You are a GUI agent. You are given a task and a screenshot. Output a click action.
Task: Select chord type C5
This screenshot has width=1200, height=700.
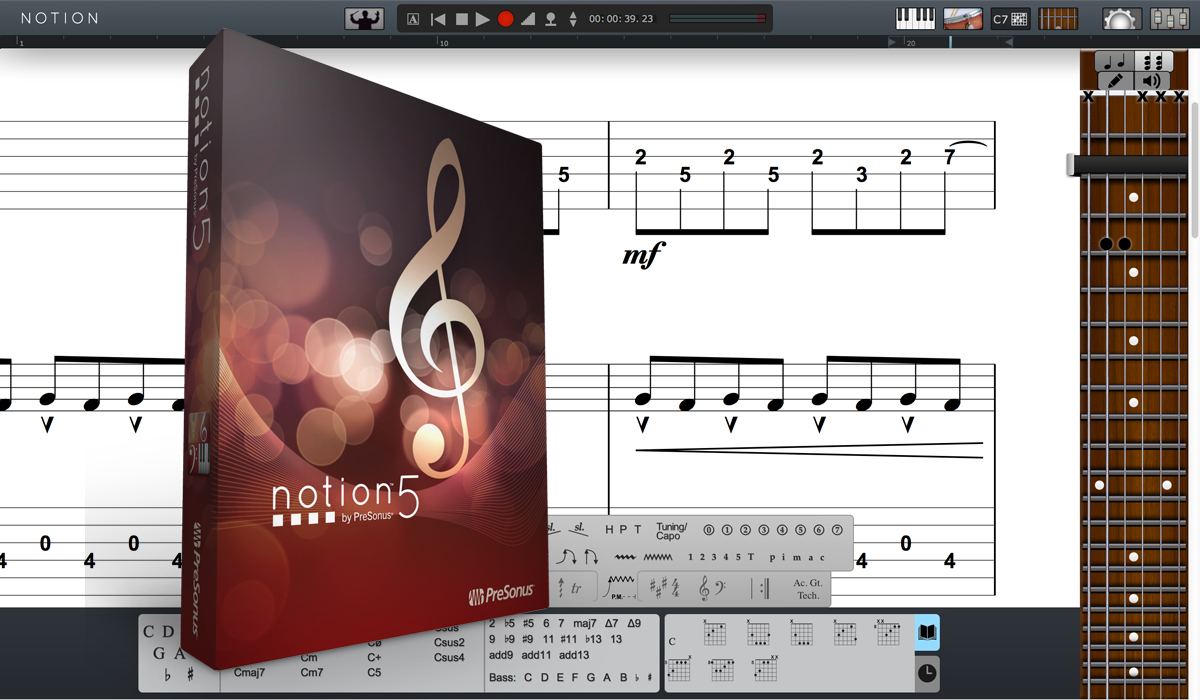(374, 673)
